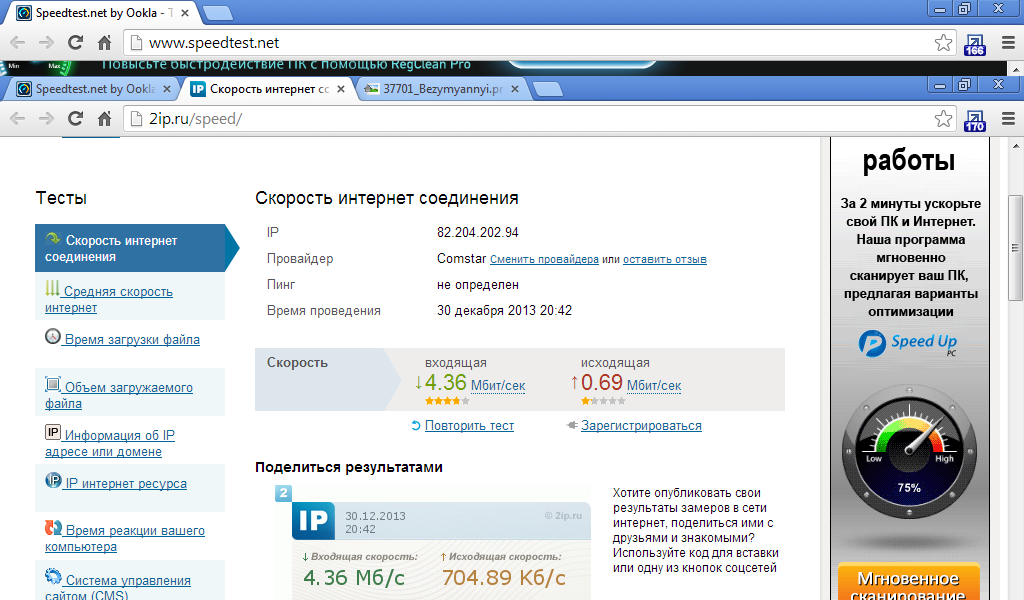Open Объем загружаемого файла test
The width and height of the screenshot is (1024, 600).
pos(119,395)
